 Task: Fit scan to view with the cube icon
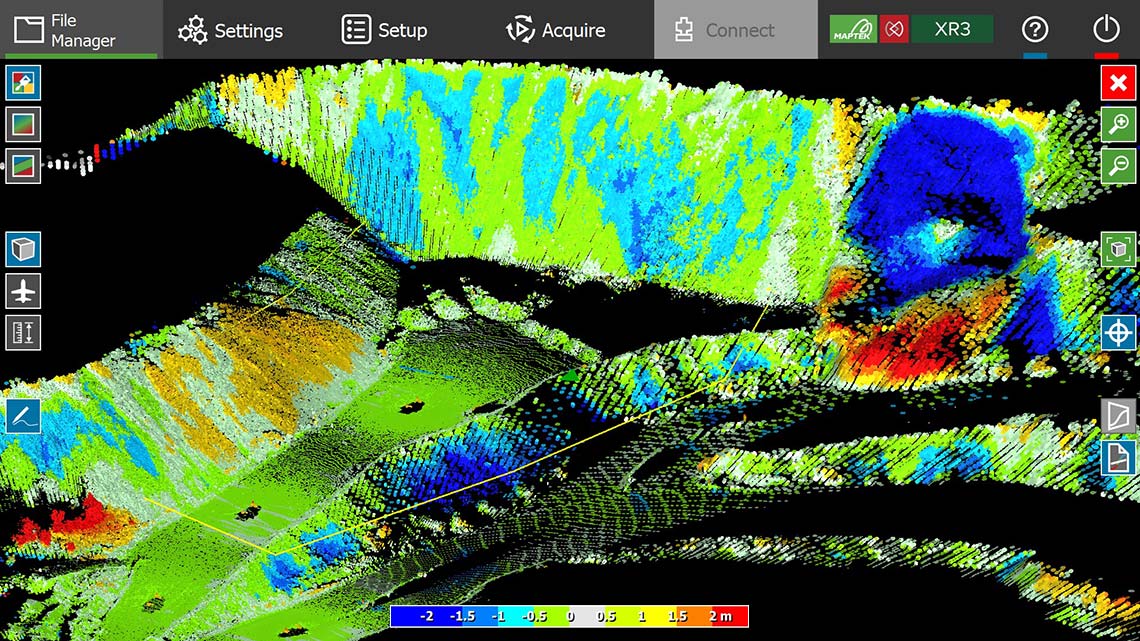[x=1119, y=249]
